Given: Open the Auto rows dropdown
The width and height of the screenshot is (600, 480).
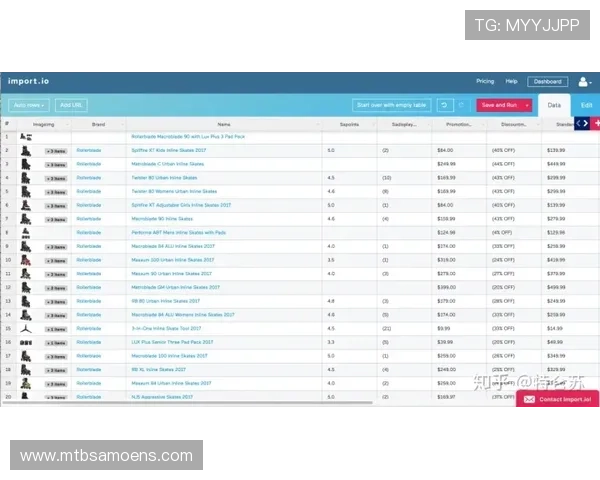Looking at the screenshot, I should 29,105.
